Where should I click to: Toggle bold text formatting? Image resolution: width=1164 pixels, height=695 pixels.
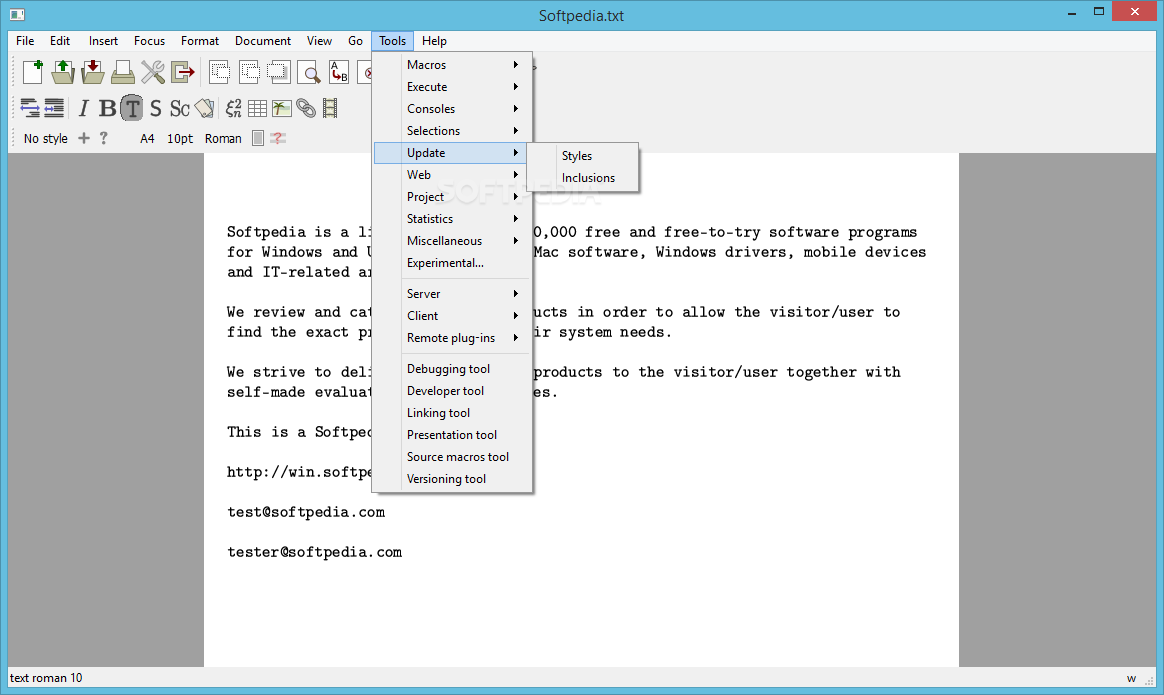point(108,108)
